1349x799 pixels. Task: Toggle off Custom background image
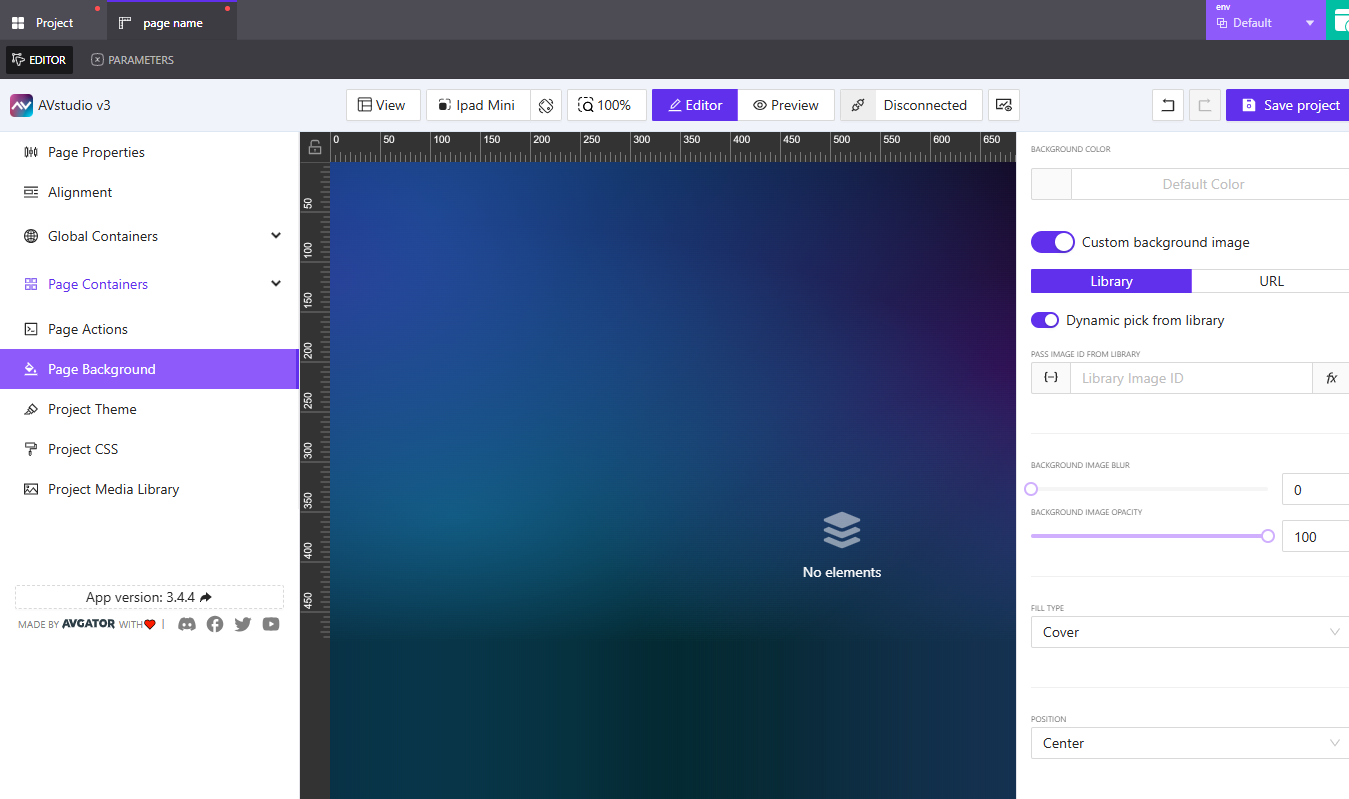pos(1052,242)
